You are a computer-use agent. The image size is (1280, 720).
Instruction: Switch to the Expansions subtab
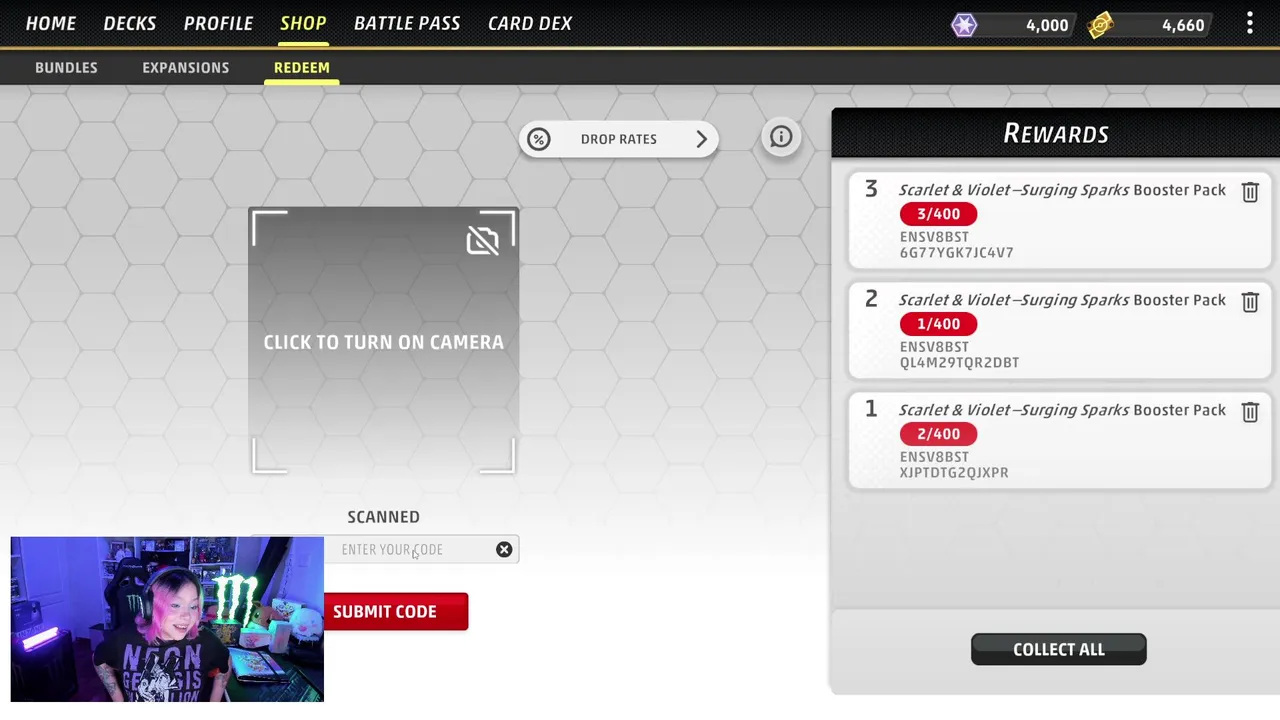click(x=185, y=67)
